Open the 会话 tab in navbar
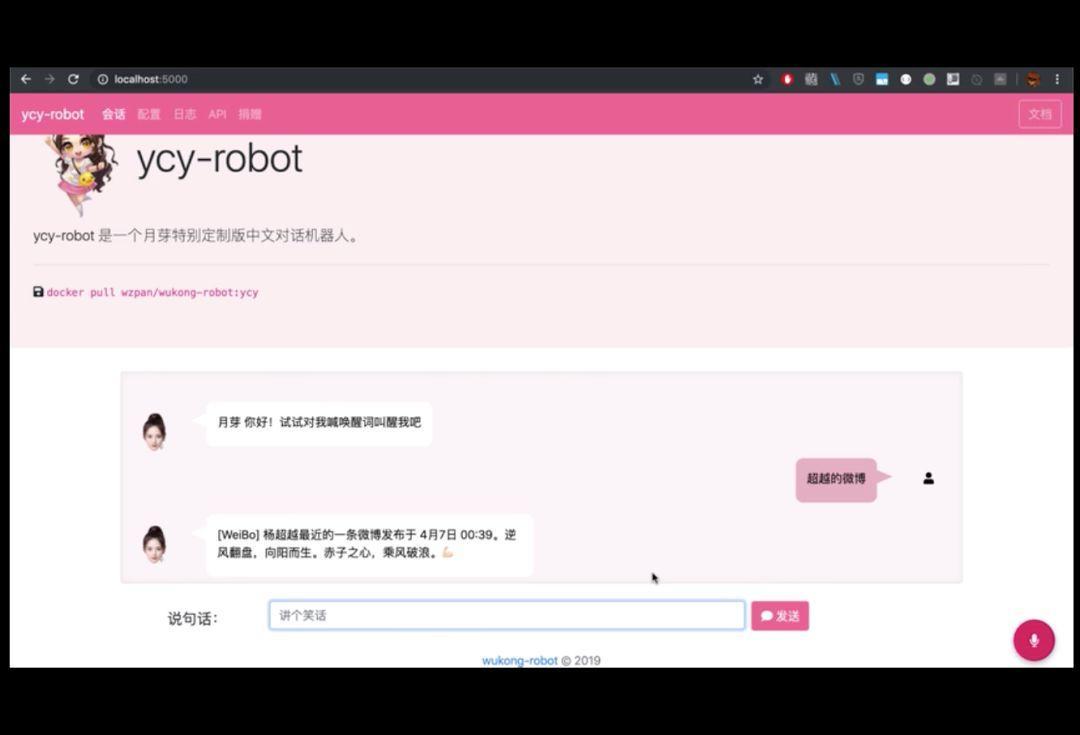 coord(114,114)
